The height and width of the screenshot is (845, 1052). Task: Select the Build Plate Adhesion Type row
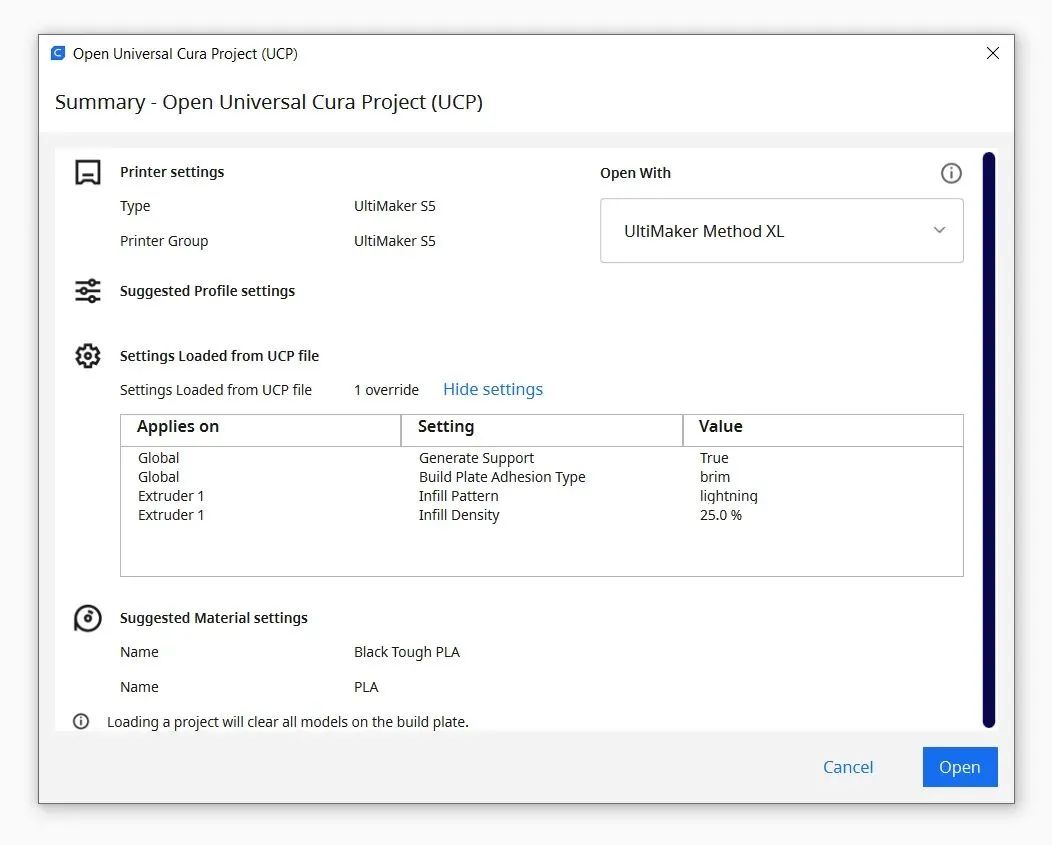(541, 477)
